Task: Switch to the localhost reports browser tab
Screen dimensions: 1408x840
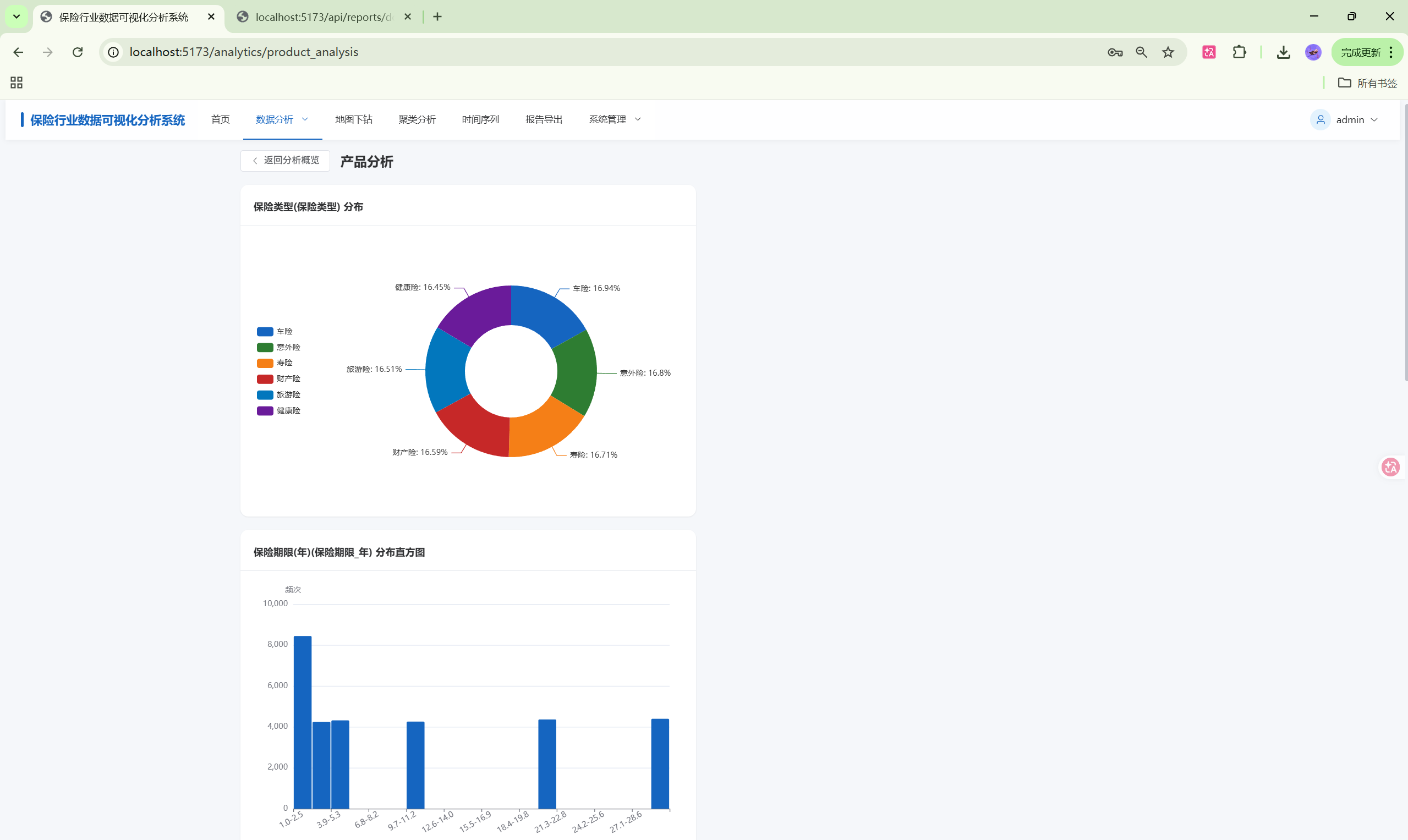Action: click(324, 17)
